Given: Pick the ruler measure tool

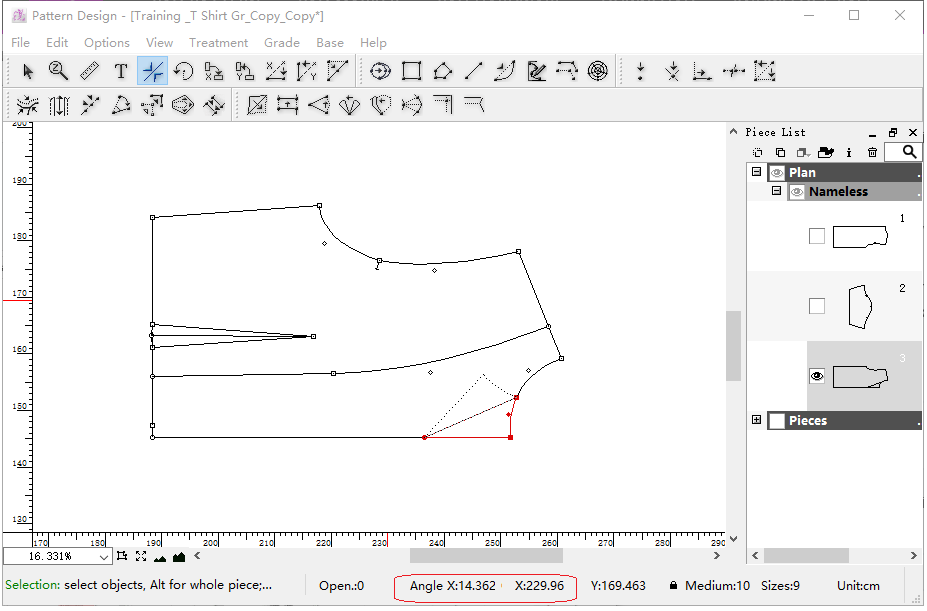Looking at the screenshot, I should click(90, 71).
